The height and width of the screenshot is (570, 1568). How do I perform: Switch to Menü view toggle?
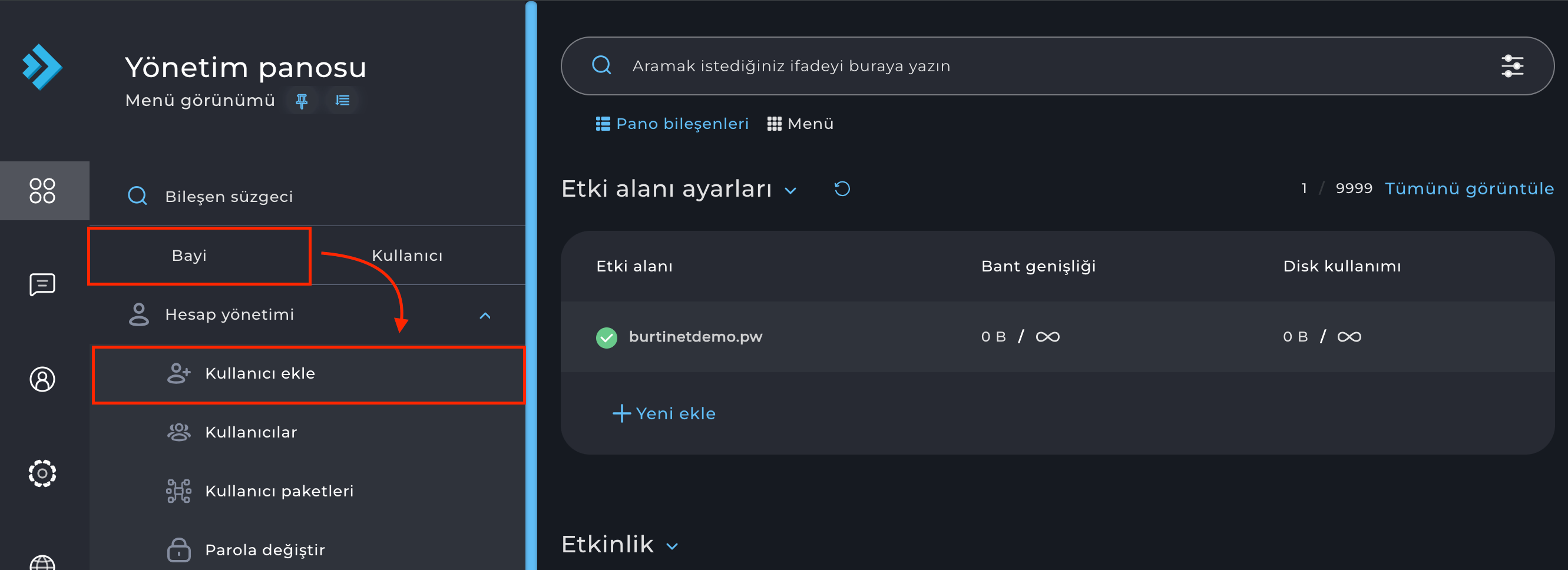point(800,124)
